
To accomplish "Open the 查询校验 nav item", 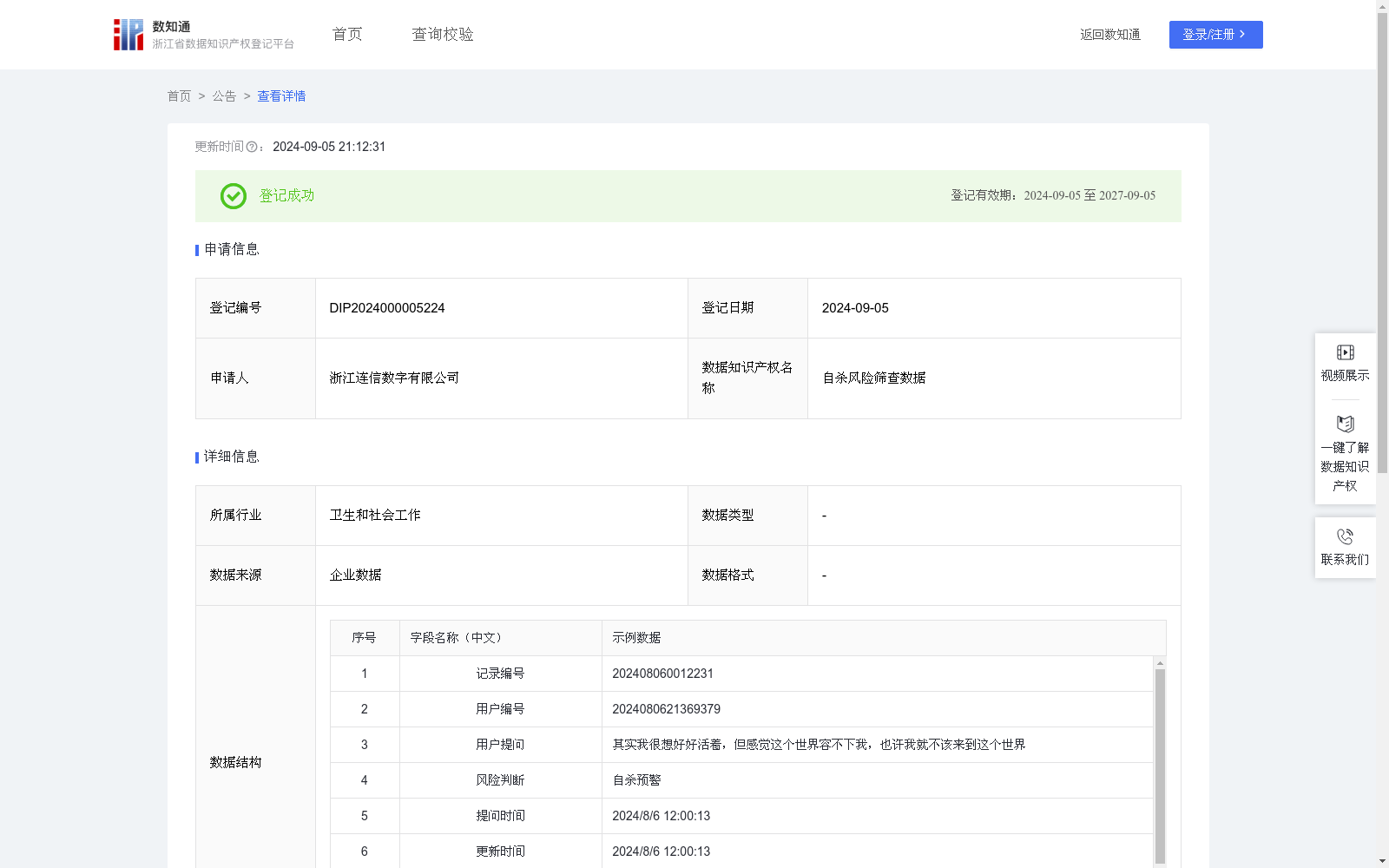I will coord(443,35).
